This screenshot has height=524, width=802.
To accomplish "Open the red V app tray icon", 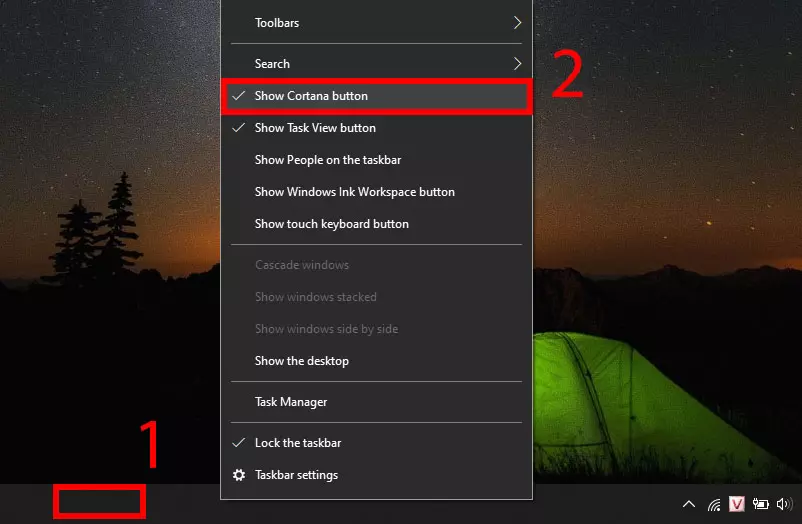I will 737,504.
